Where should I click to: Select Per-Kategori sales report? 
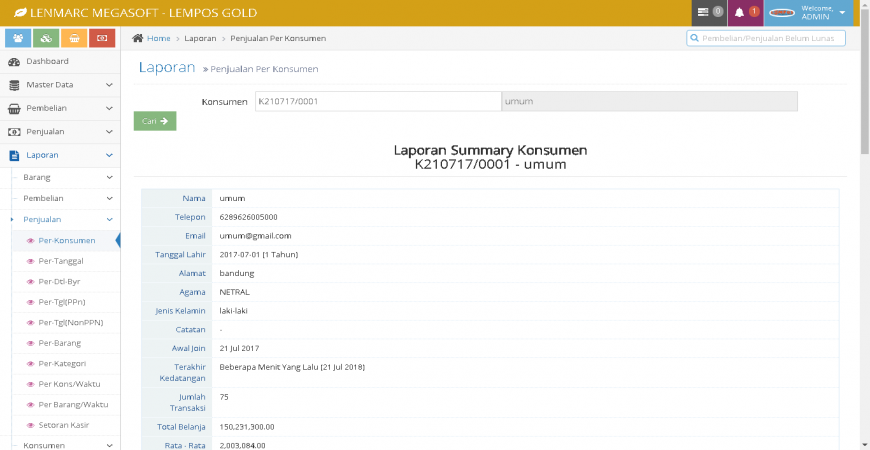click(64, 364)
